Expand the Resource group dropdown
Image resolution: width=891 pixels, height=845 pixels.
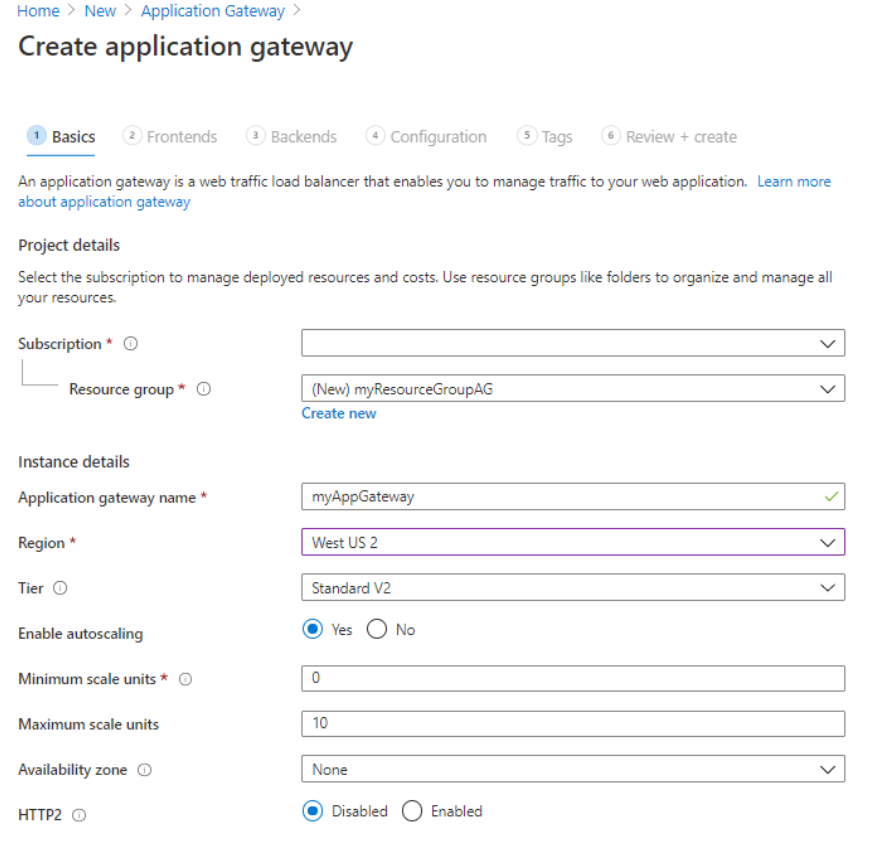click(x=573, y=388)
